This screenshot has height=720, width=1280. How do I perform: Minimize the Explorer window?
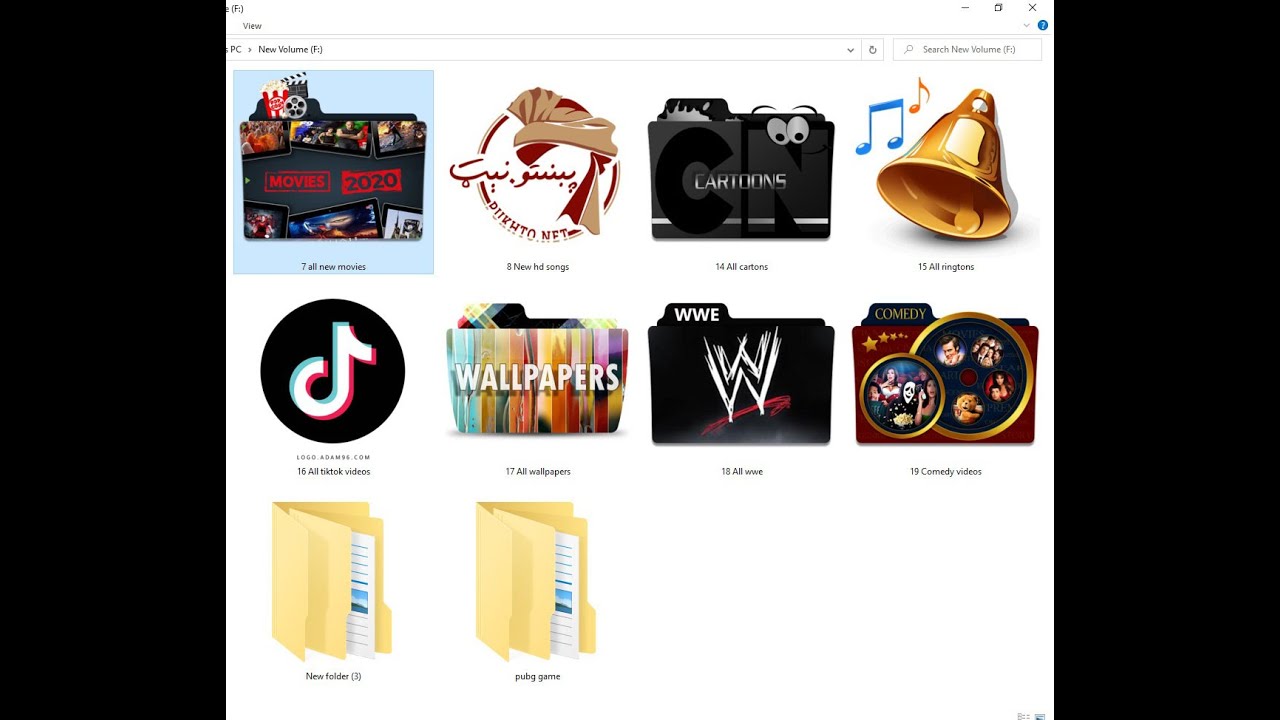tap(965, 8)
